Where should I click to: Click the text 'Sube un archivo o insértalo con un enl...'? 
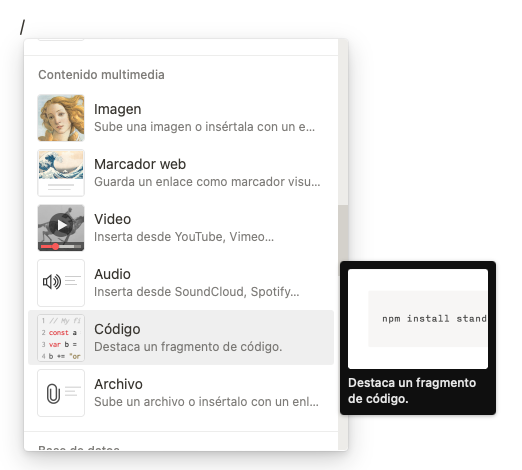tap(206, 402)
